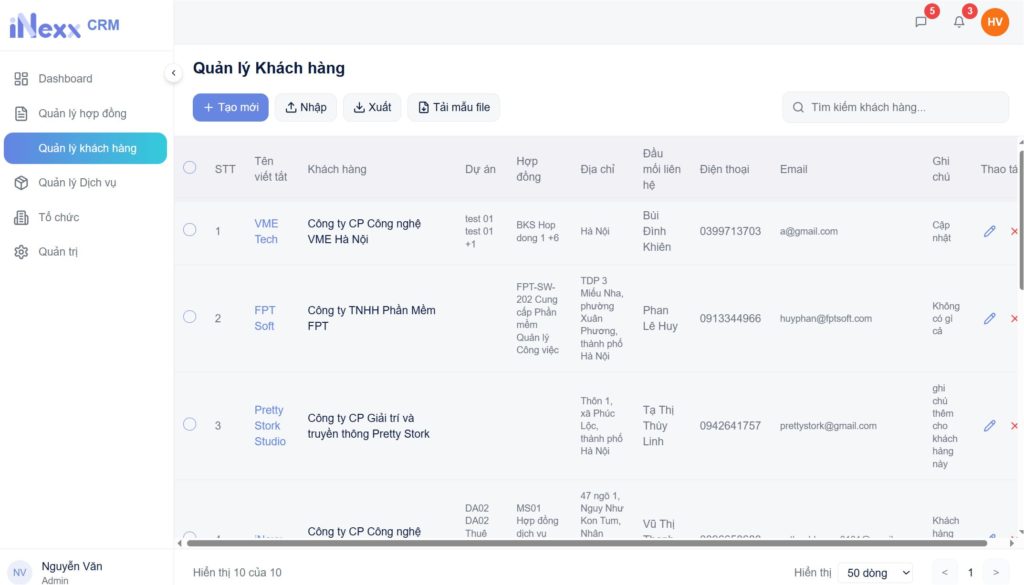Select the Quản lý khách hàng menu item
Image resolution: width=1024 pixels, height=585 pixels.
[85, 147]
